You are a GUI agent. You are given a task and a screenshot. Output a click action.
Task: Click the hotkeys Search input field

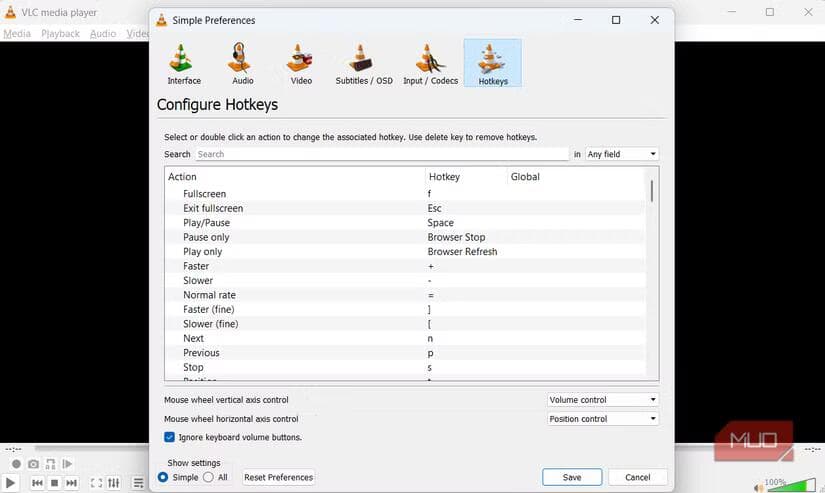point(382,154)
